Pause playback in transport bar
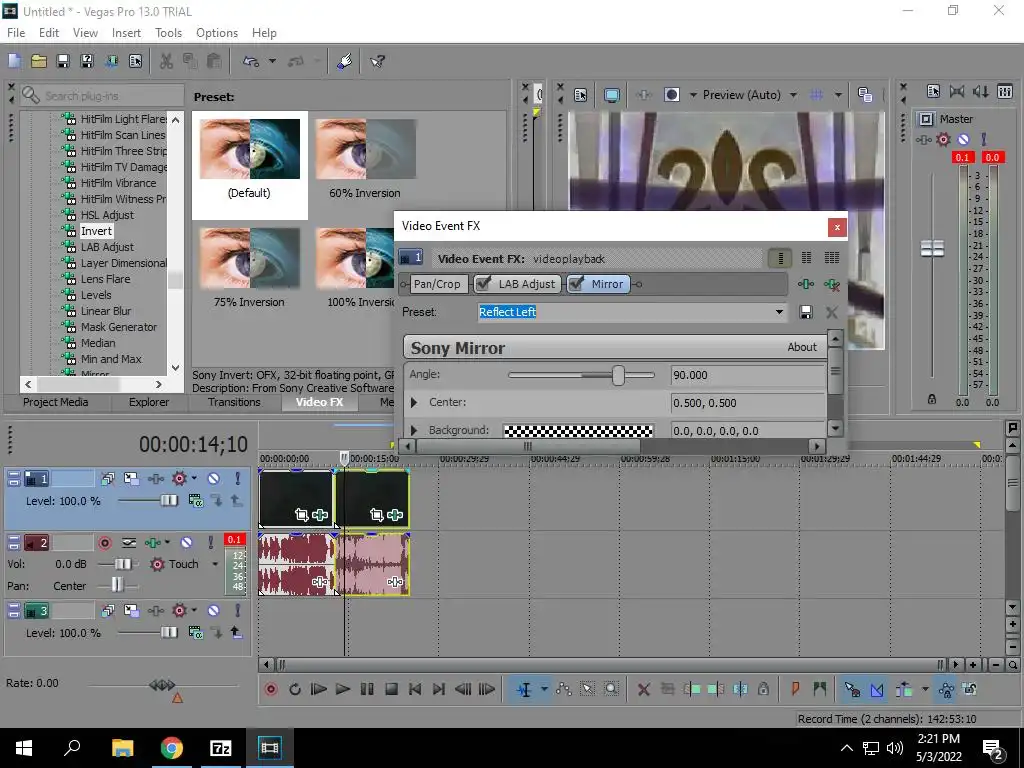Image resolution: width=1024 pixels, height=768 pixels. [367, 689]
